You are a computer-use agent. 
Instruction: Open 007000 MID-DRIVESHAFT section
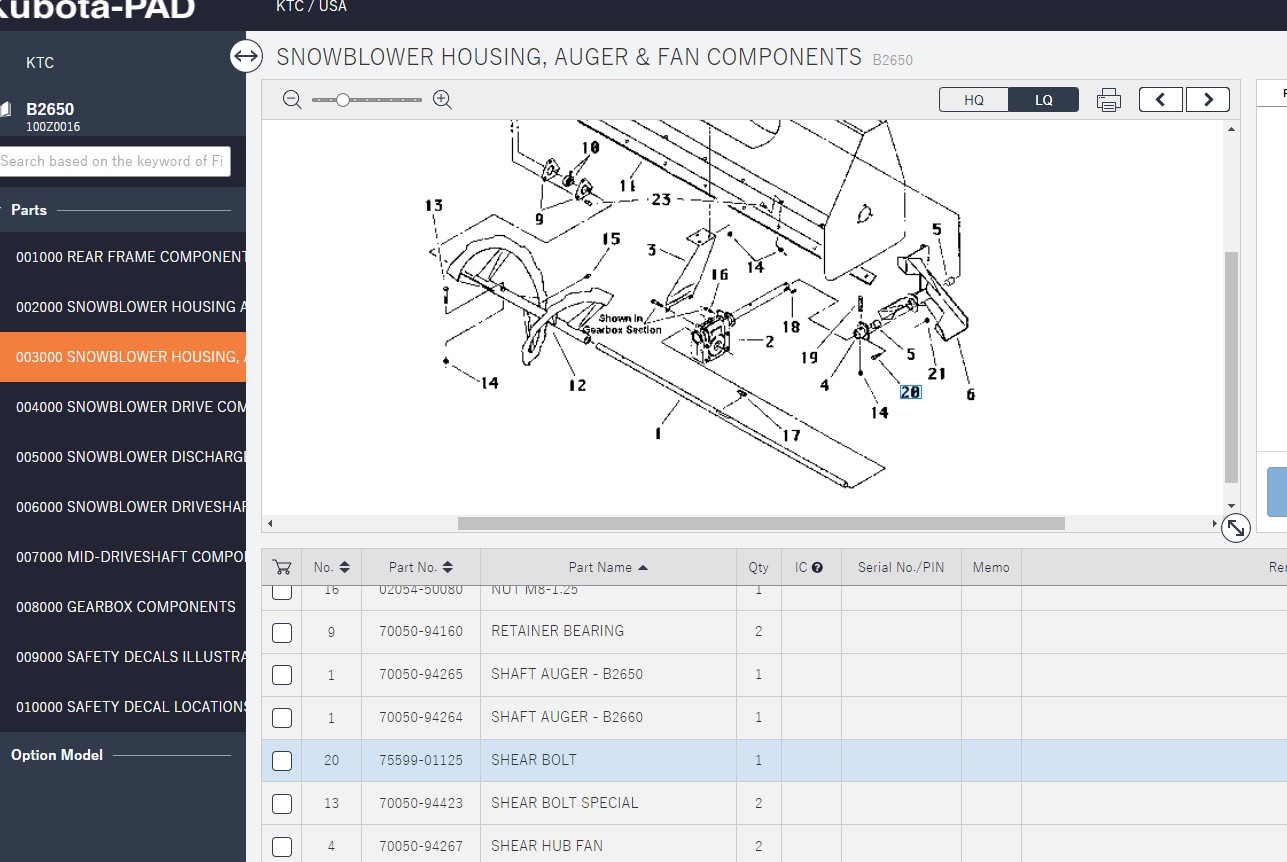coord(123,557)
